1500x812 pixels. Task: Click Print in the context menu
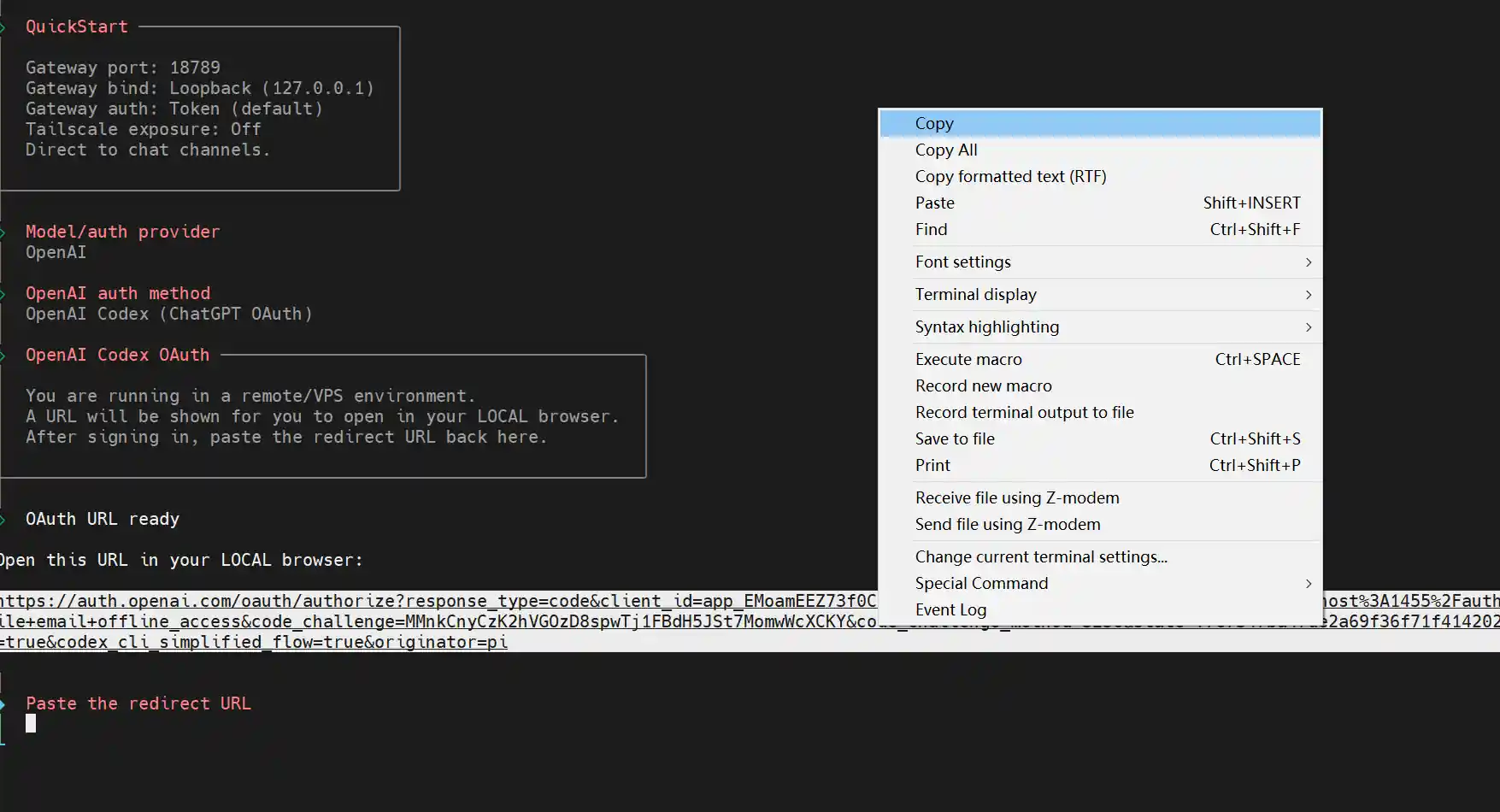tap(932, 465)
